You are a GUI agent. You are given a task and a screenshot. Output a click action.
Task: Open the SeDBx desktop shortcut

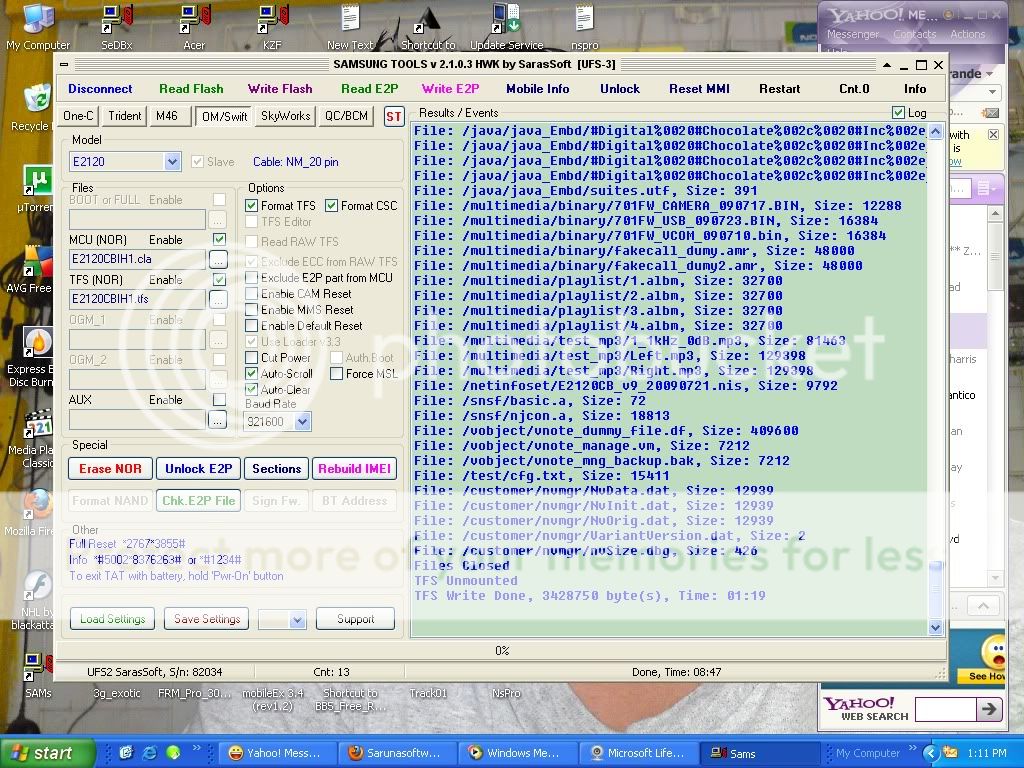pyautogui.click(x=117, y=26)
